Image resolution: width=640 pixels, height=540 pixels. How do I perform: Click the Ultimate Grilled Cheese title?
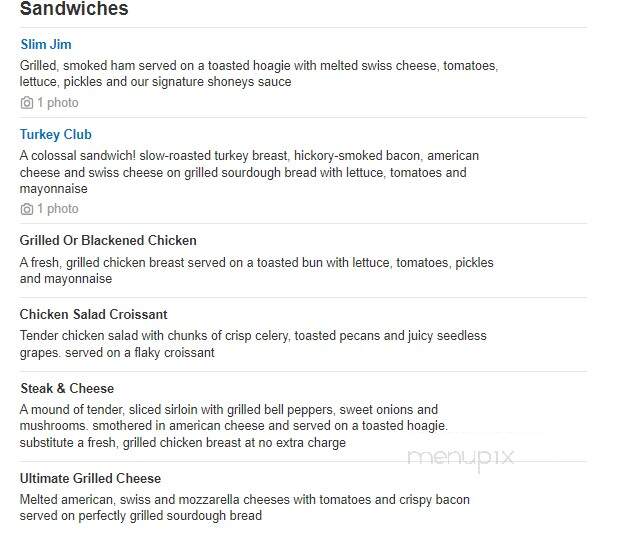(x=90, y=478)
